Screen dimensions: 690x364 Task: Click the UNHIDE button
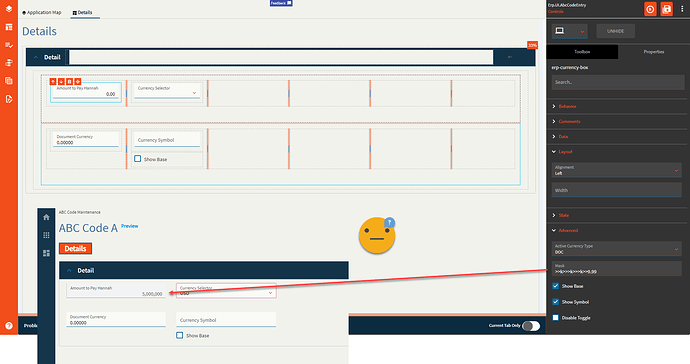click(615, 31)
